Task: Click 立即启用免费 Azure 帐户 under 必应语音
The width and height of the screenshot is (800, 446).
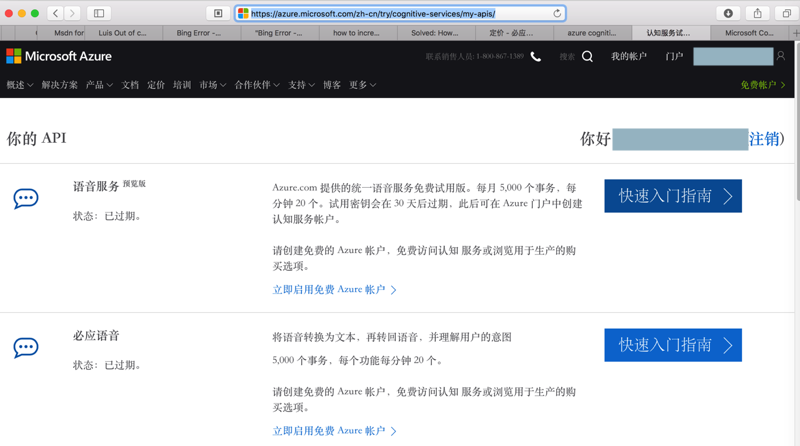Action: (x=334, y=431)
